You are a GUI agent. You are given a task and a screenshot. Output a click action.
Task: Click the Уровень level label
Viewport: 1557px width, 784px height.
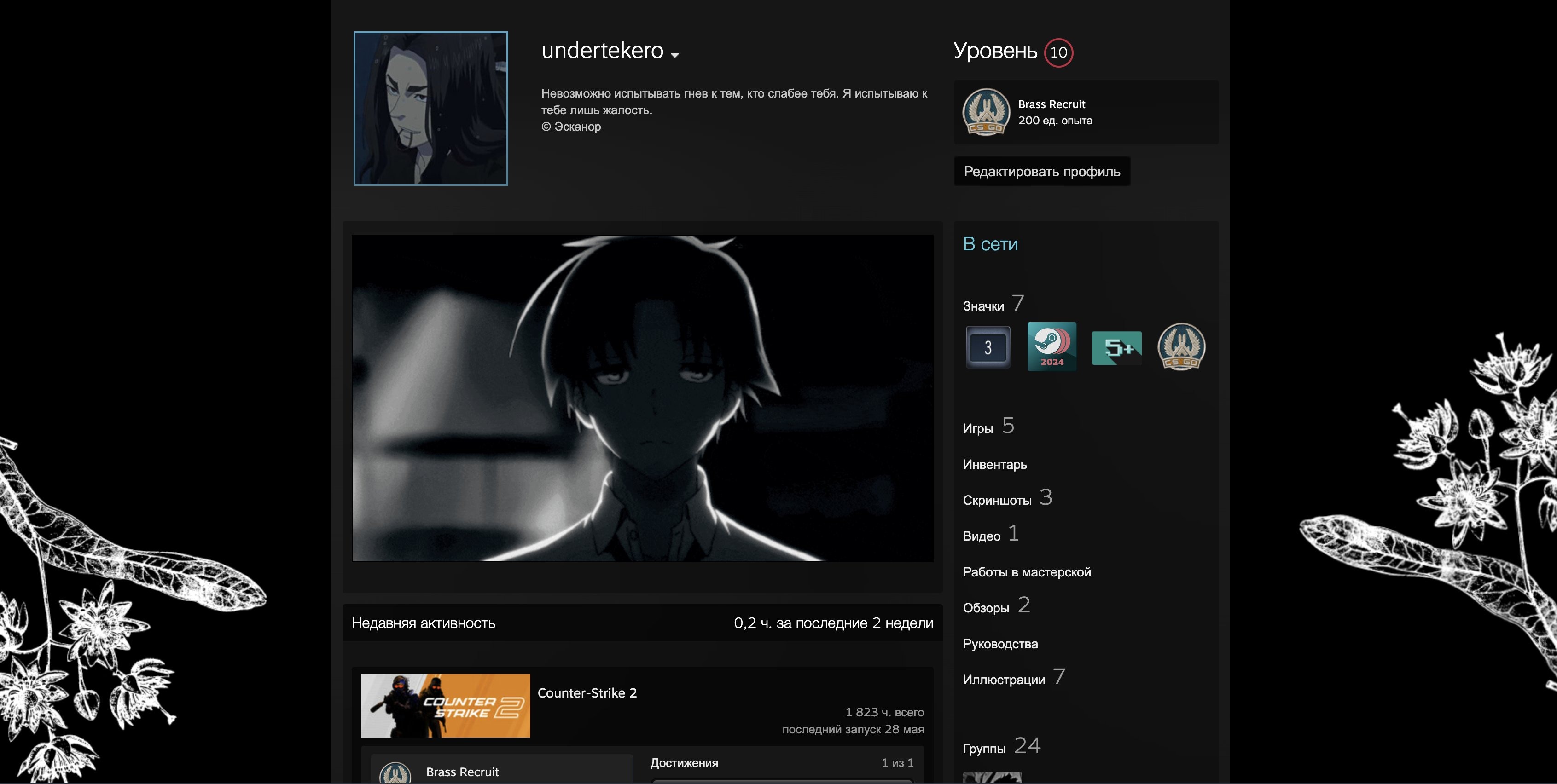tap(995, 51)
